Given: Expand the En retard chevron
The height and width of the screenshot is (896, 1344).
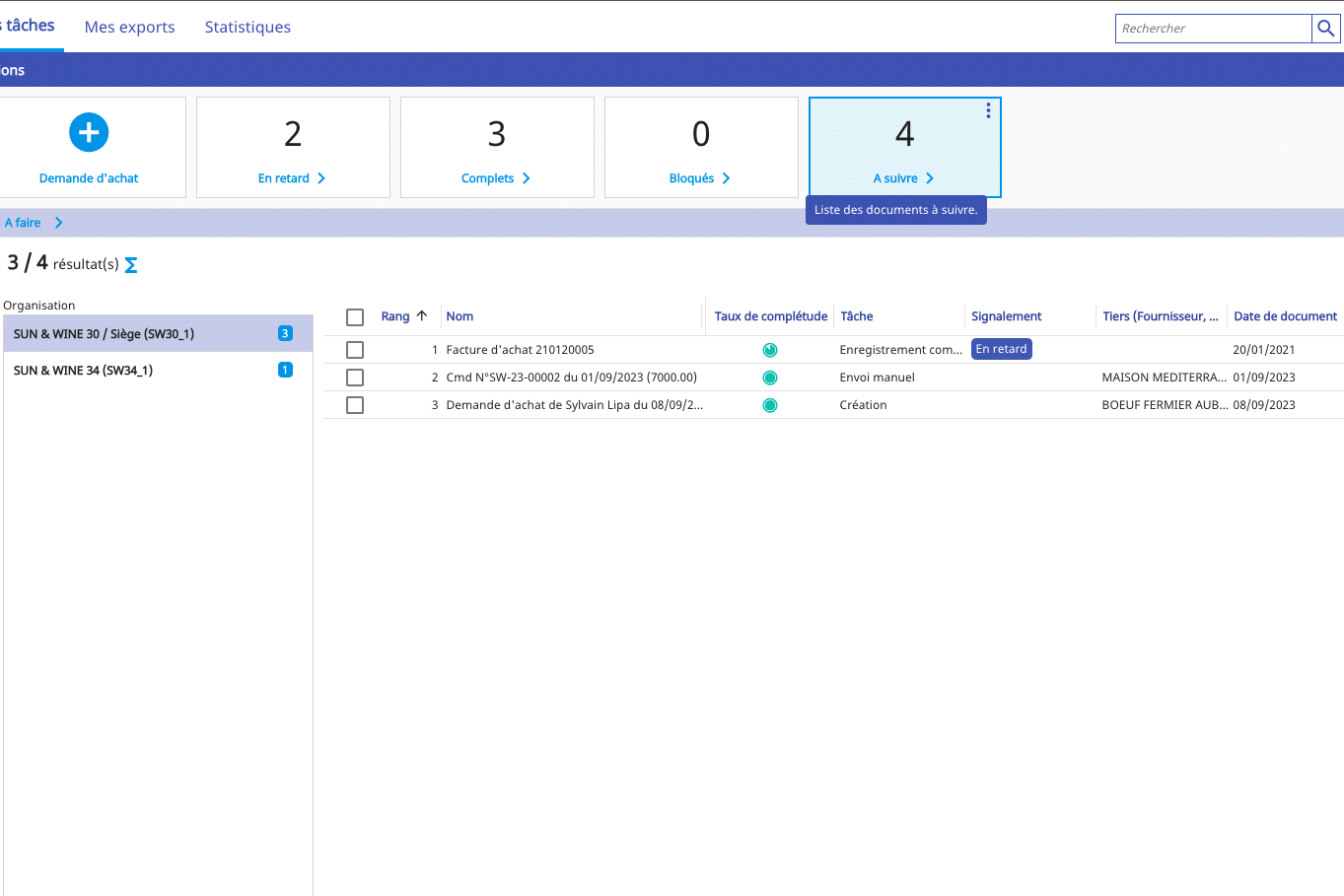Looking at the screenshot, I should (x=321, y=178).
